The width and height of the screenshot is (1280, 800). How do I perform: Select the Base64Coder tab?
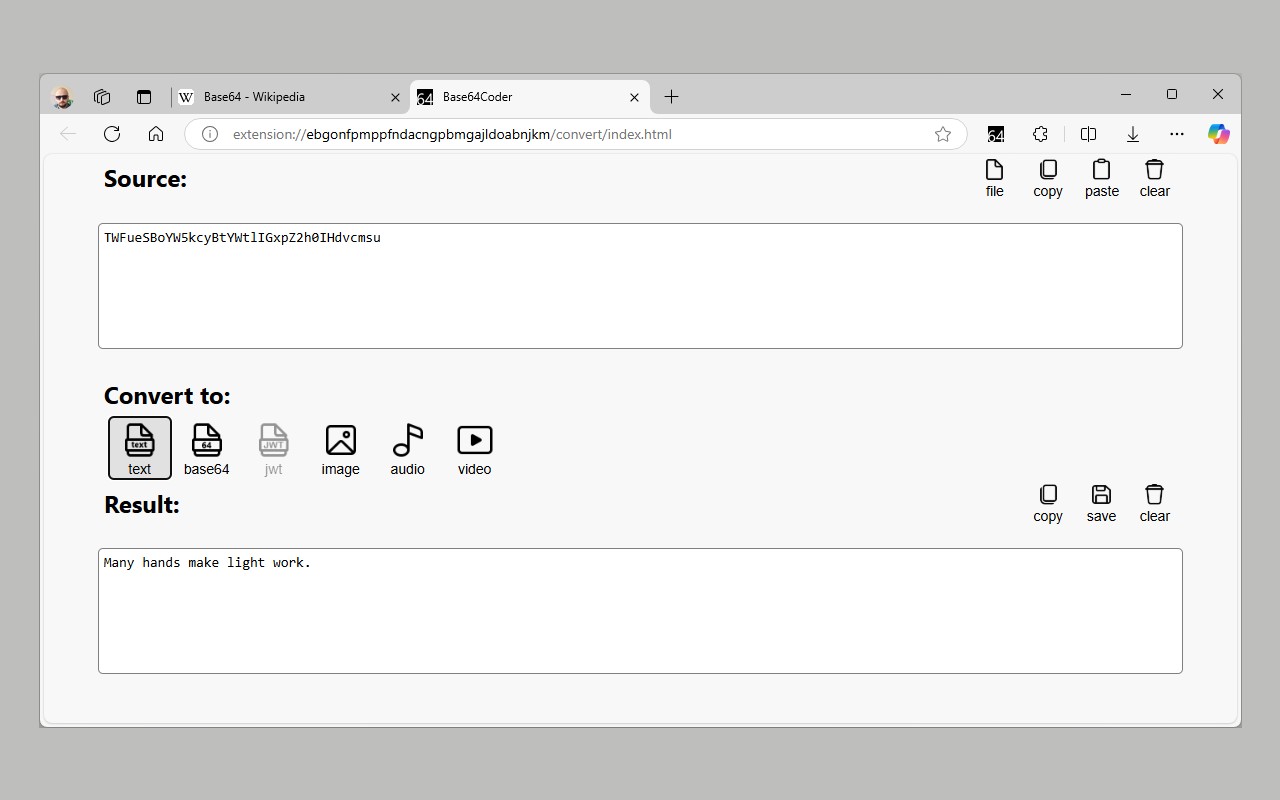pyautogui.click(x=530, y=97)
